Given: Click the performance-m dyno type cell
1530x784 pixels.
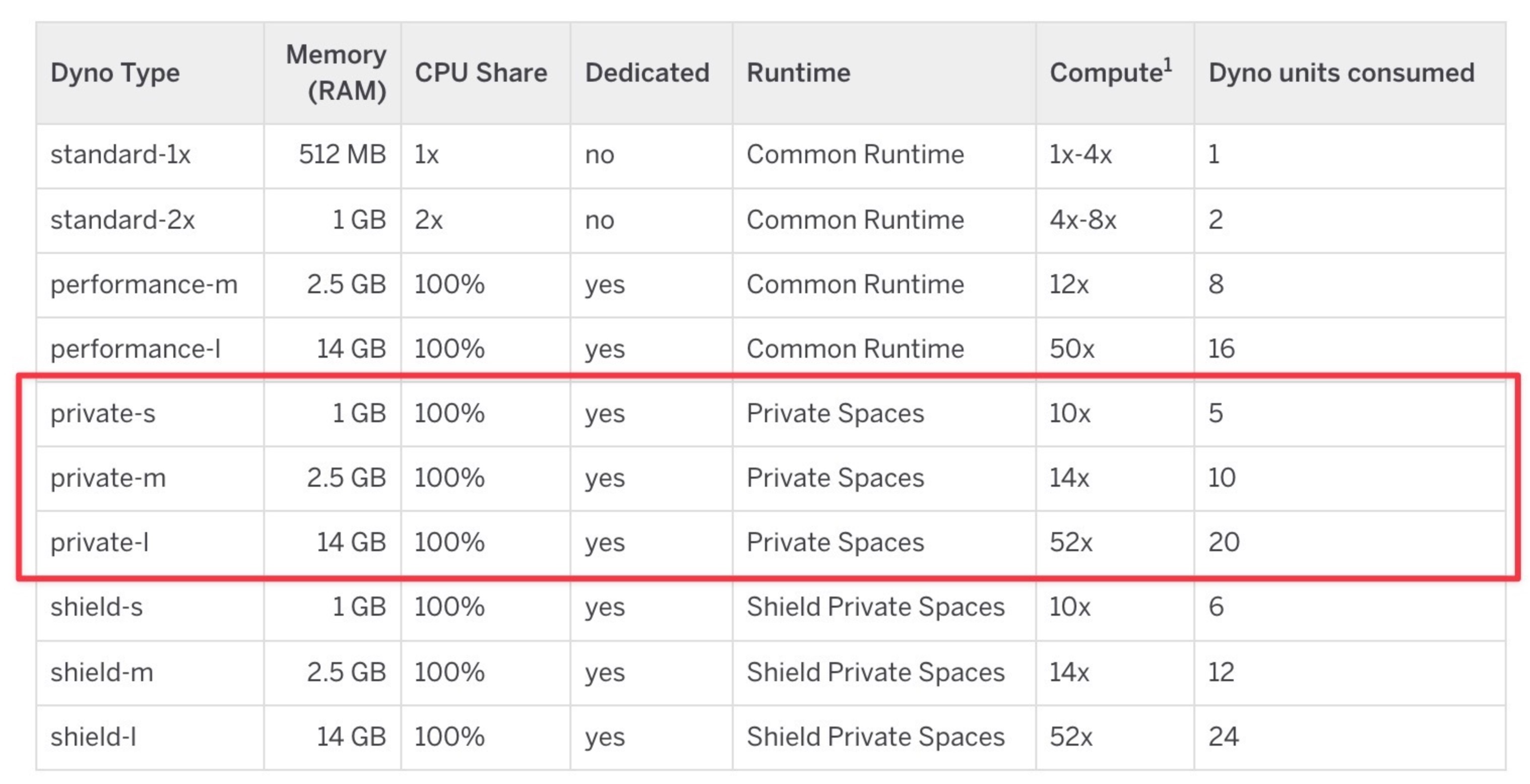Looking at the screenshot, I should [144, 285].
